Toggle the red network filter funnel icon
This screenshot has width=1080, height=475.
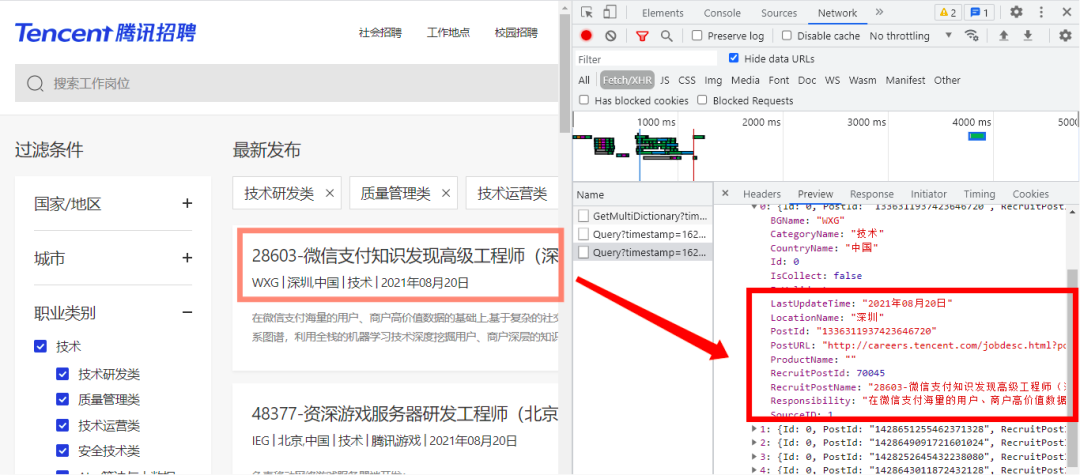[642, 36]
